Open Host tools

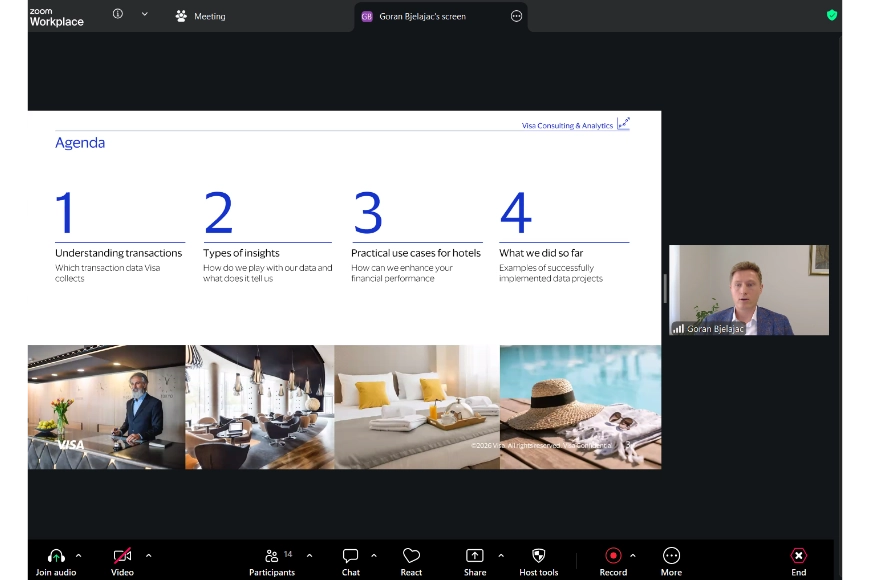(538, 557)
